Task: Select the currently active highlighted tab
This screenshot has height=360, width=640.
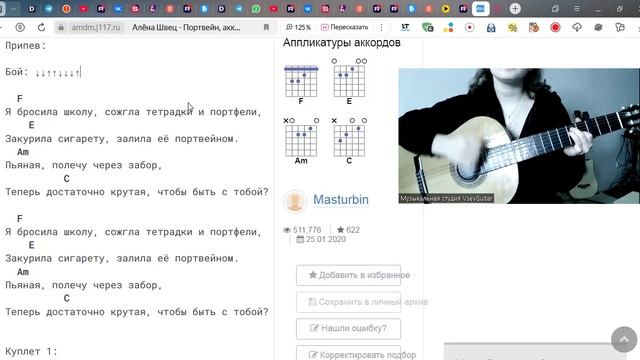Action: (480, 9)
